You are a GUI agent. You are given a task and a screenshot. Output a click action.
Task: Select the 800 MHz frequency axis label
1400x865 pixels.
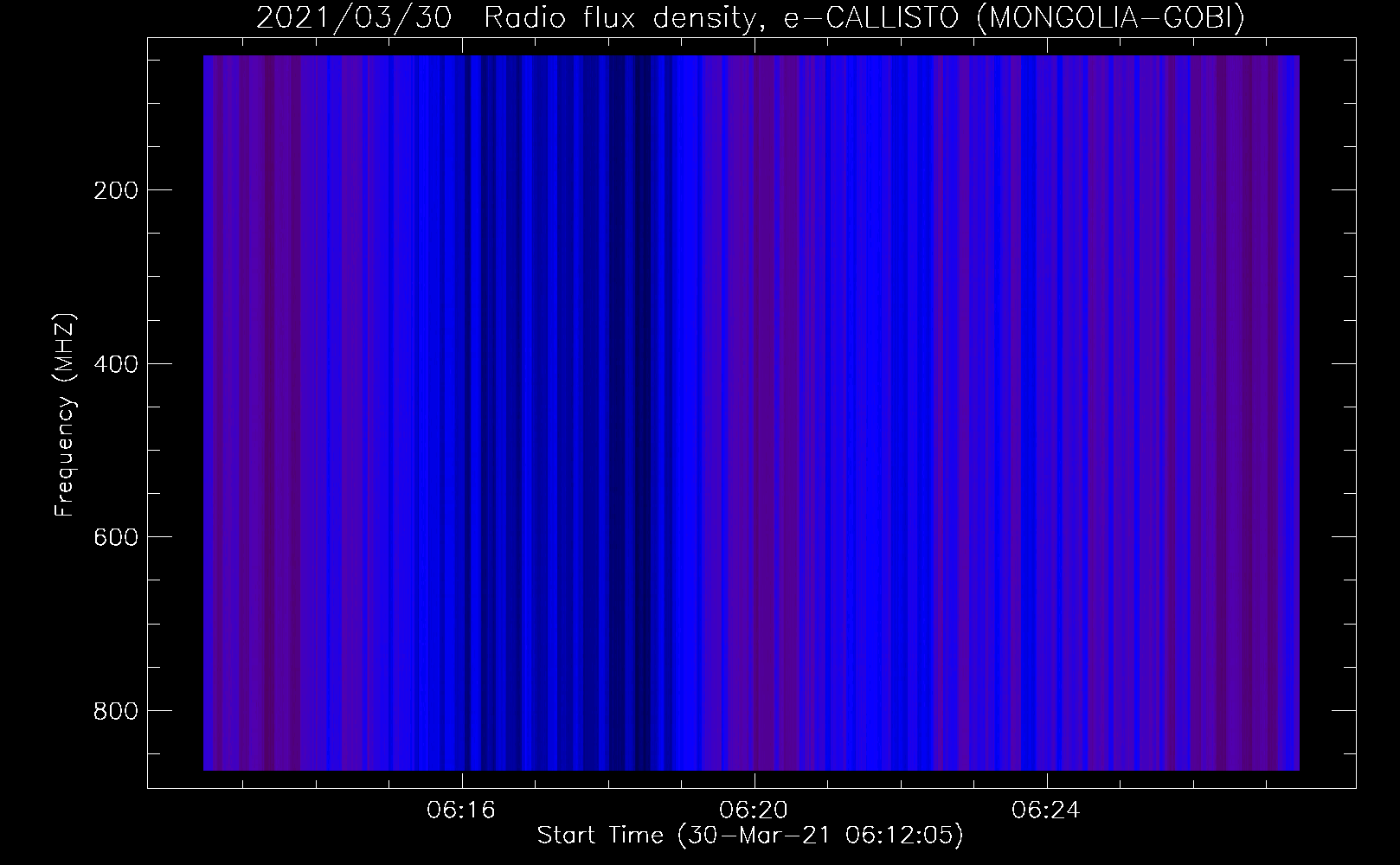[x=114, y=710]
